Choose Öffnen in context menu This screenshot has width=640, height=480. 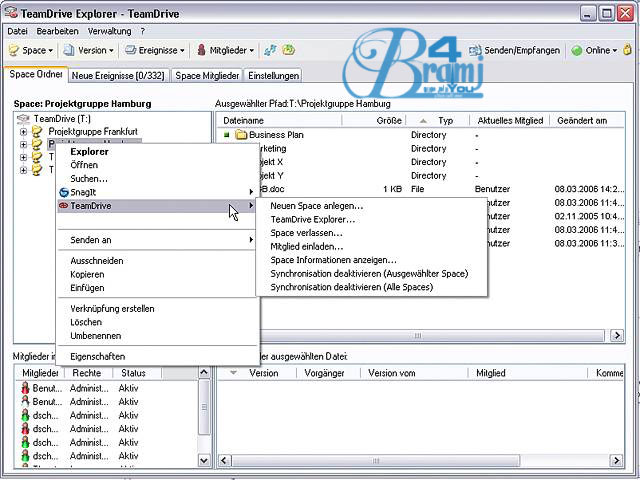tap(157, 165)
